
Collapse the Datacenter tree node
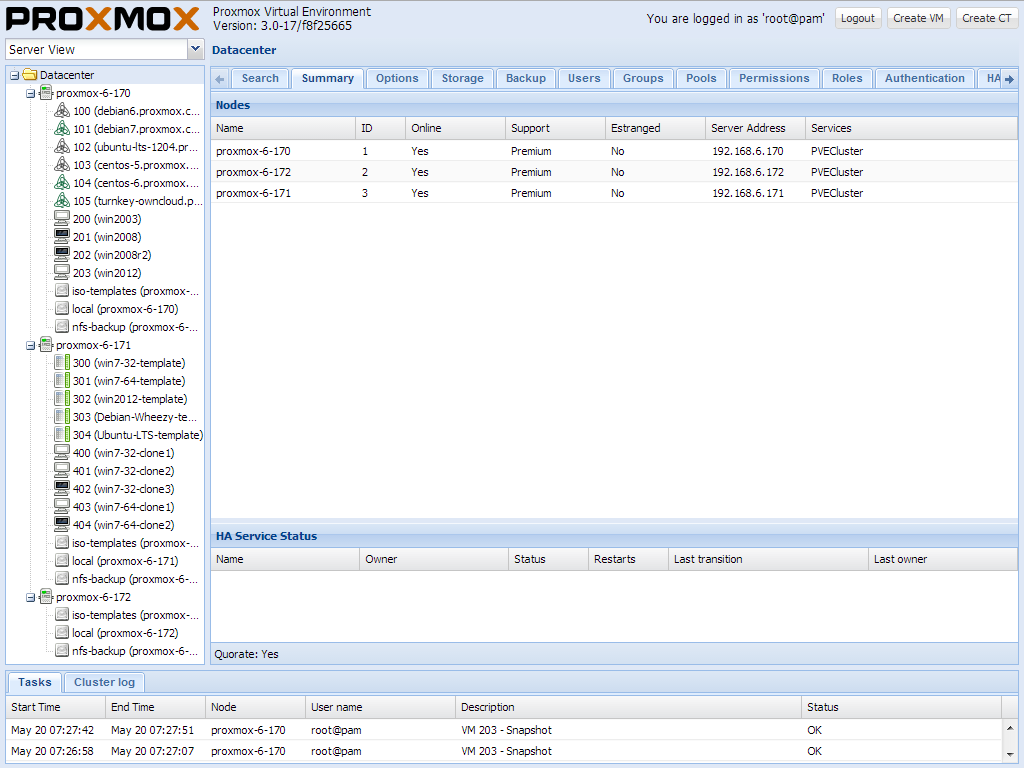14,75
